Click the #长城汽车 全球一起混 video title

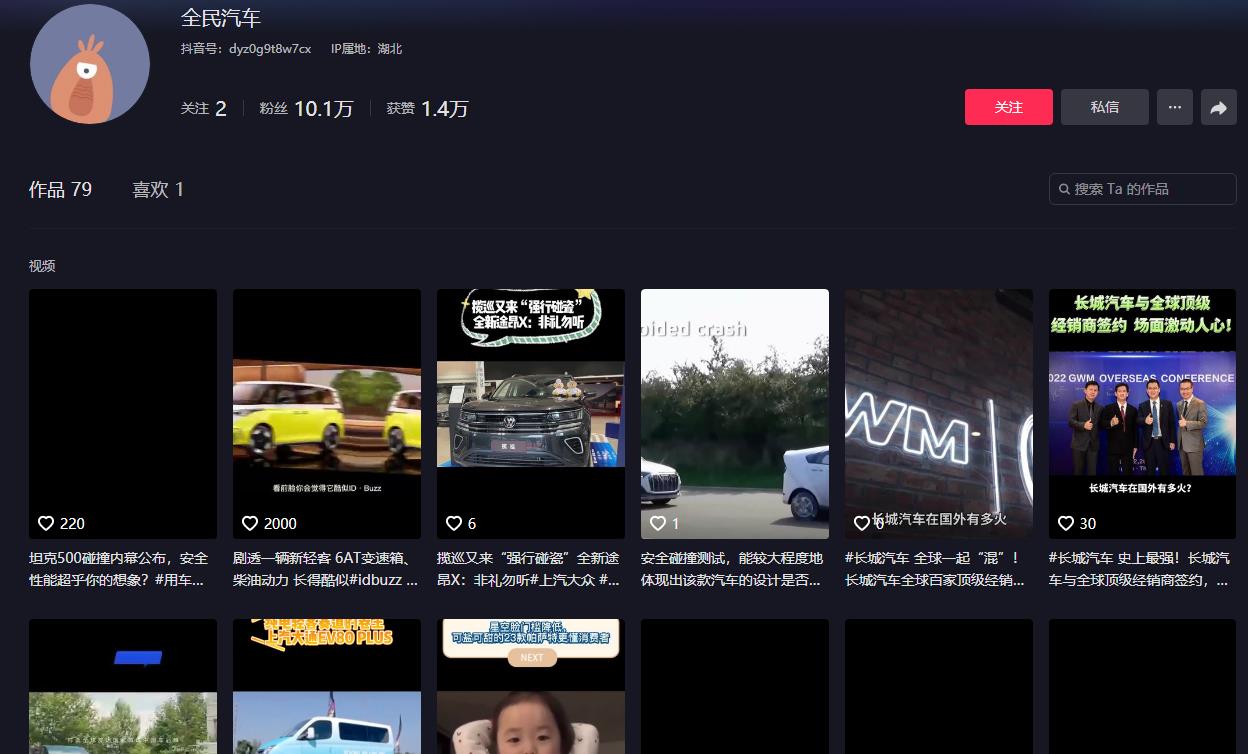click(935, 569)
